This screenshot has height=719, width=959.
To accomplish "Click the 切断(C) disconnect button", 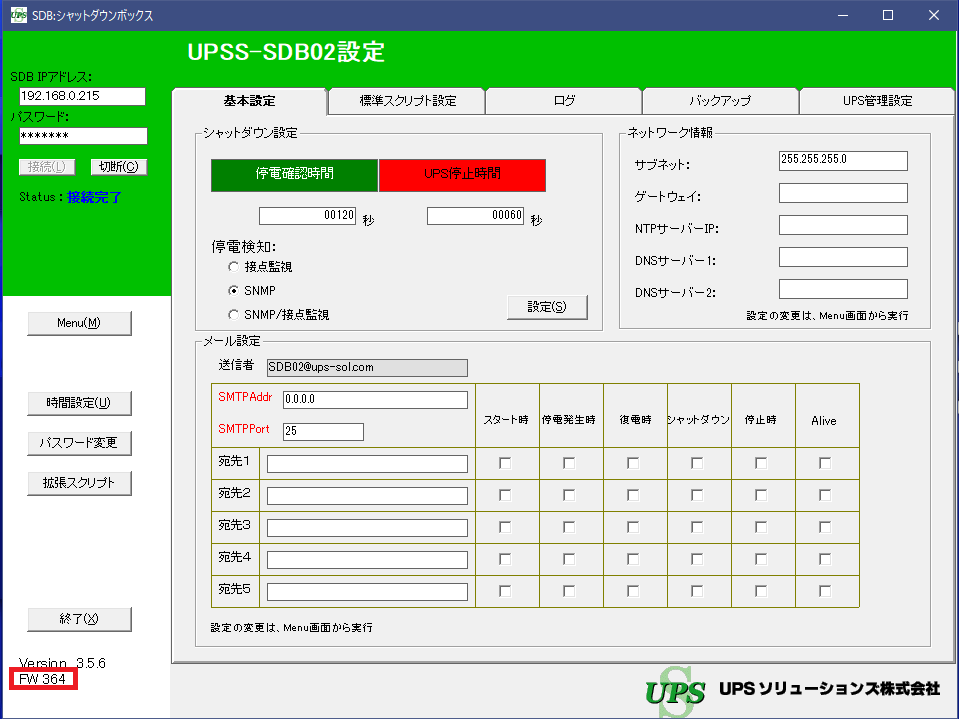I will coord(119,166).
